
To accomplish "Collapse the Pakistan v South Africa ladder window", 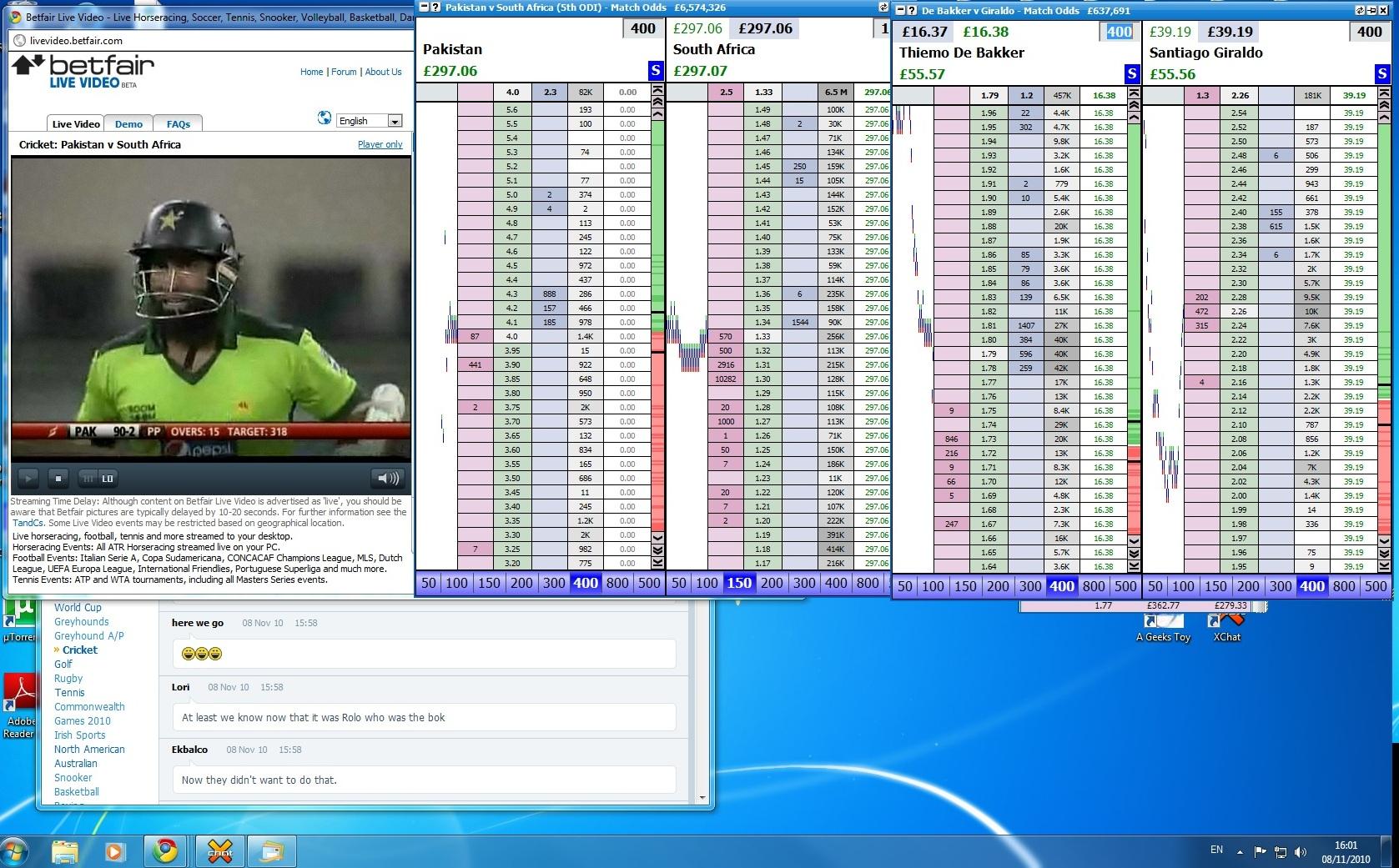I will pos(424,8).
